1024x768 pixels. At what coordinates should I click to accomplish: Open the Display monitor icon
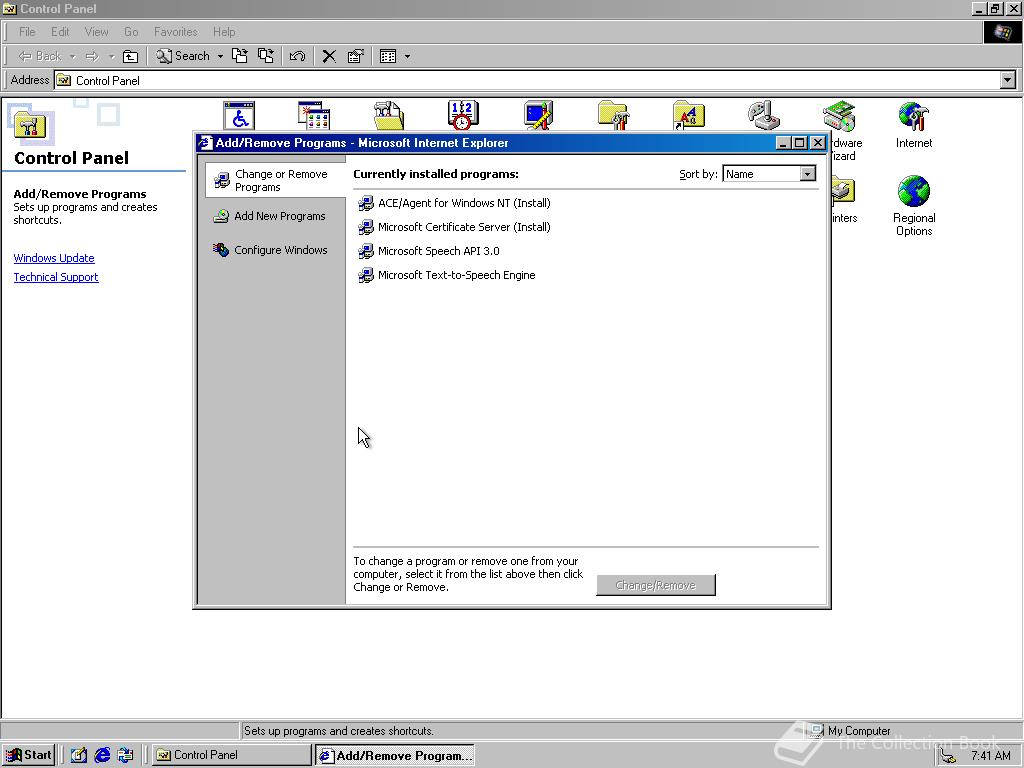[x=538, y=116]
